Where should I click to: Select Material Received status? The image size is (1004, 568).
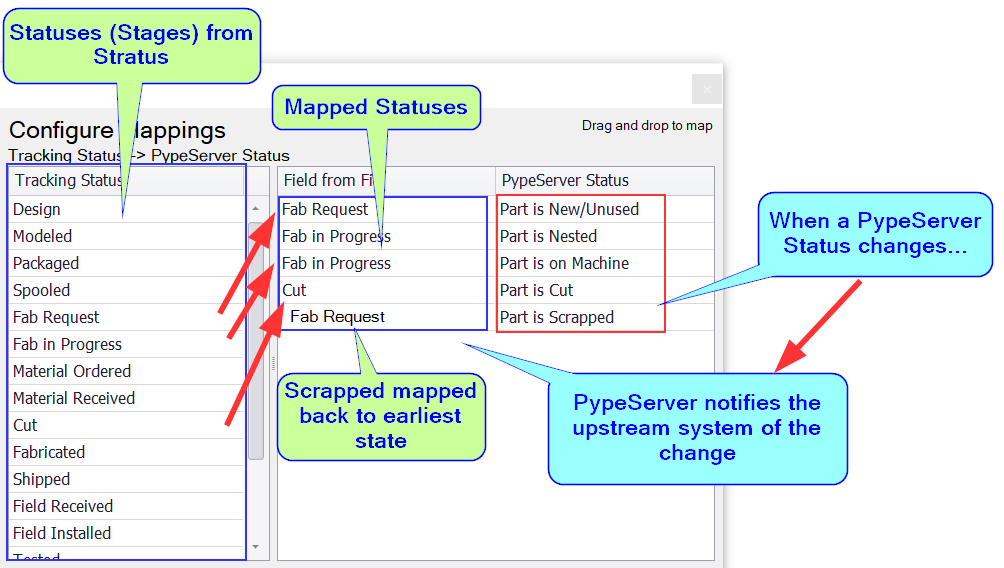(127, 398)
